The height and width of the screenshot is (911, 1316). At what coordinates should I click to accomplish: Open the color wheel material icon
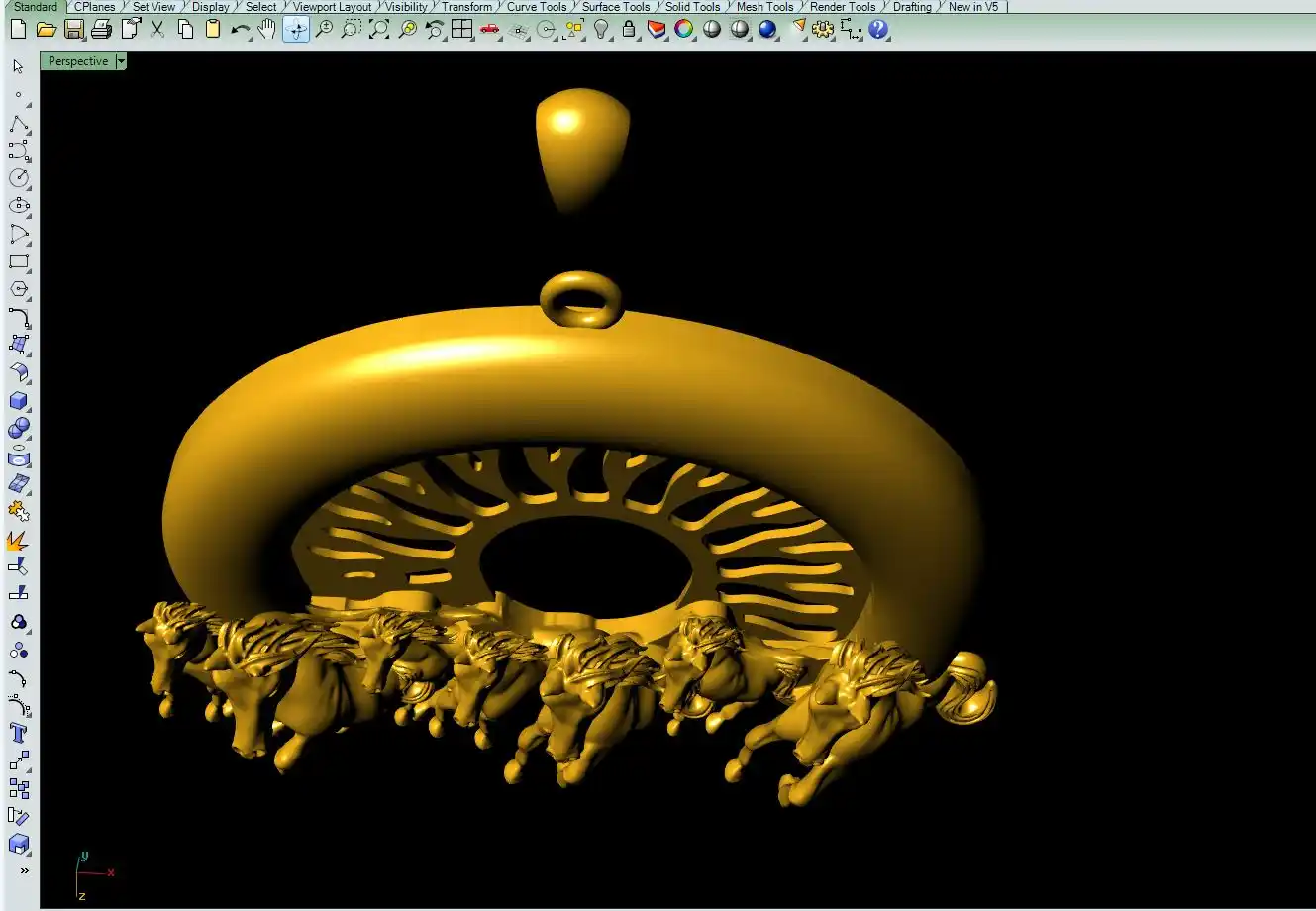683,30
